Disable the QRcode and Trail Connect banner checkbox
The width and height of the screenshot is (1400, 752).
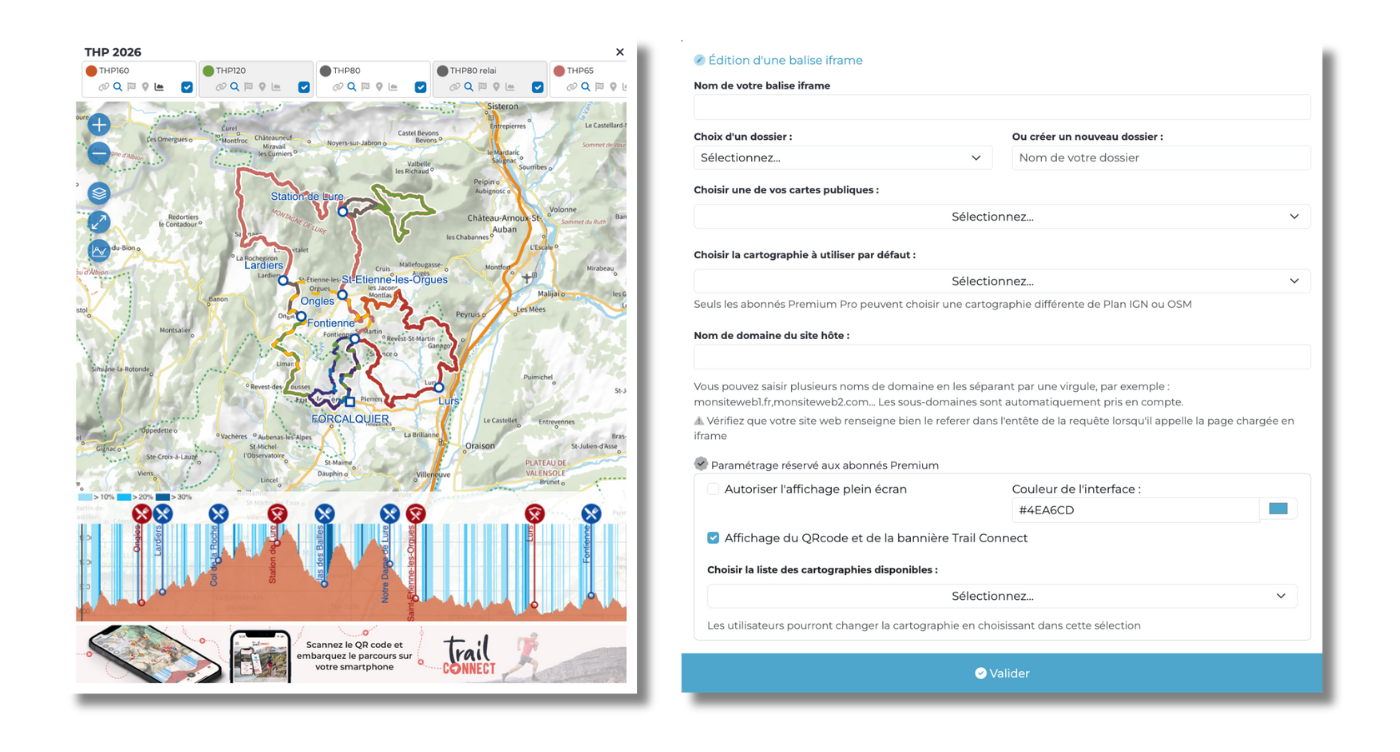pos(713,538)
